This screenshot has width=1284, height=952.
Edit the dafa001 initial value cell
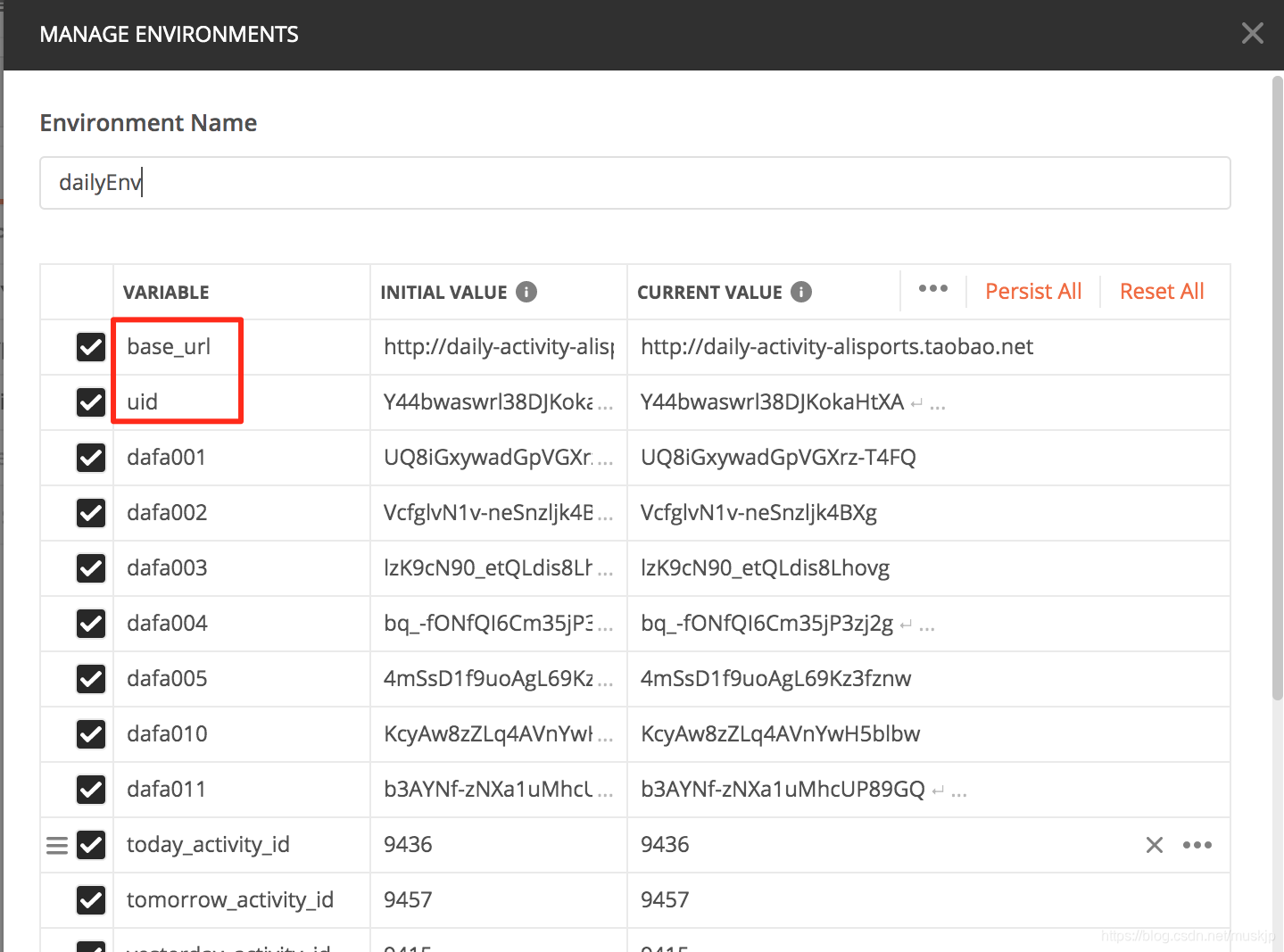tap(499, 458)
